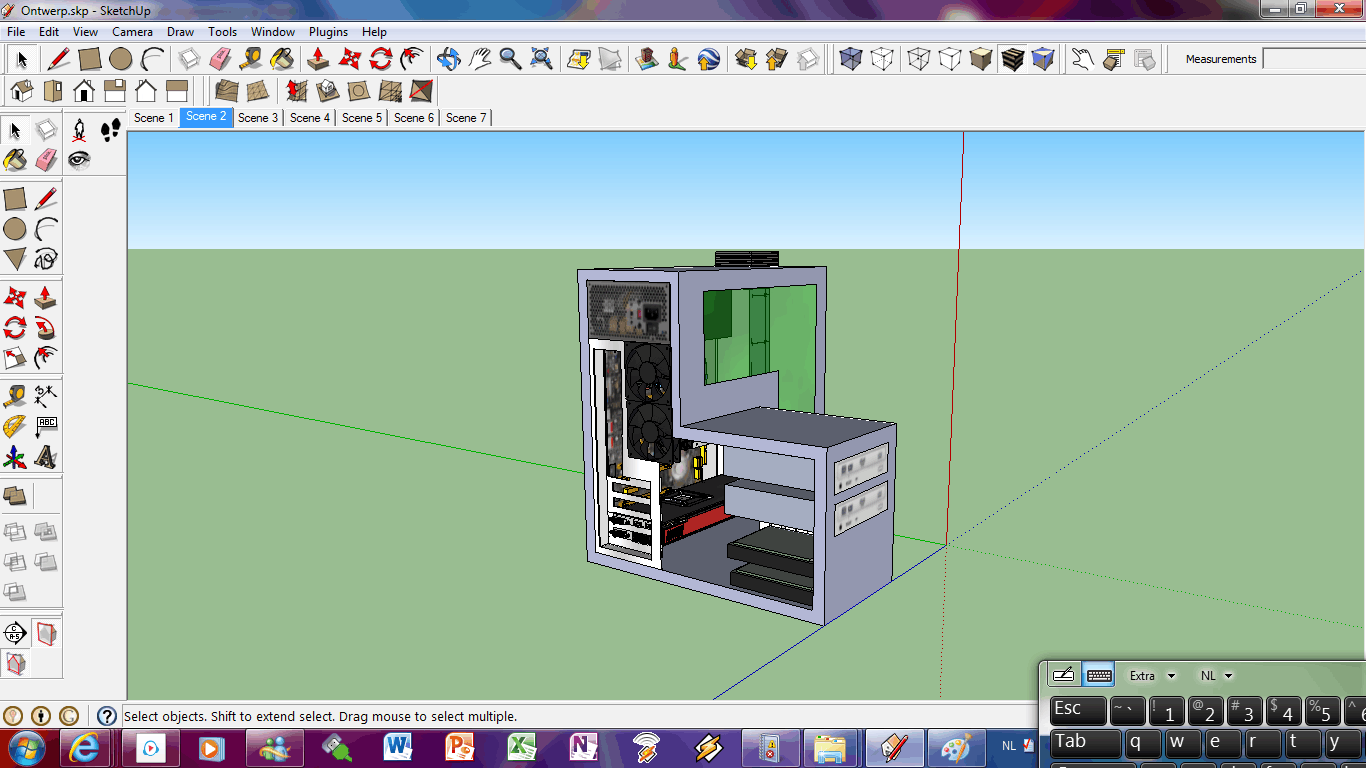This screenshot has height=768, width=1366.
Task: Switch to the Scene 1 tab
Action: (154, 118)
